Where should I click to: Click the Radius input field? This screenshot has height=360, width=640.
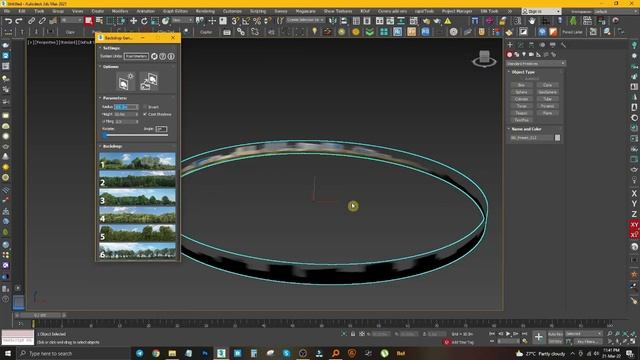126,107
